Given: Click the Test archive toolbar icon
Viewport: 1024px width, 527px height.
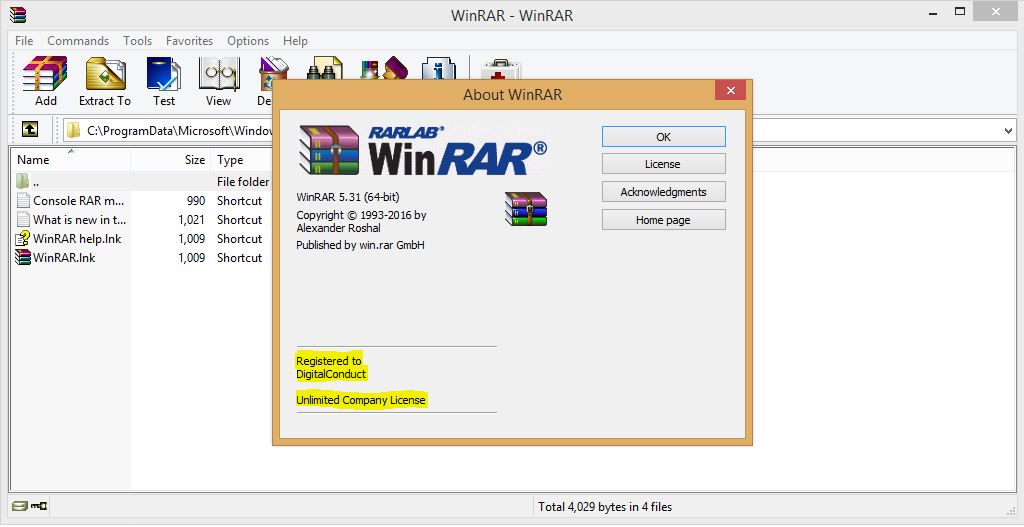Looking at the screenshot, I should pyautogui.click(x=164, y=73).
